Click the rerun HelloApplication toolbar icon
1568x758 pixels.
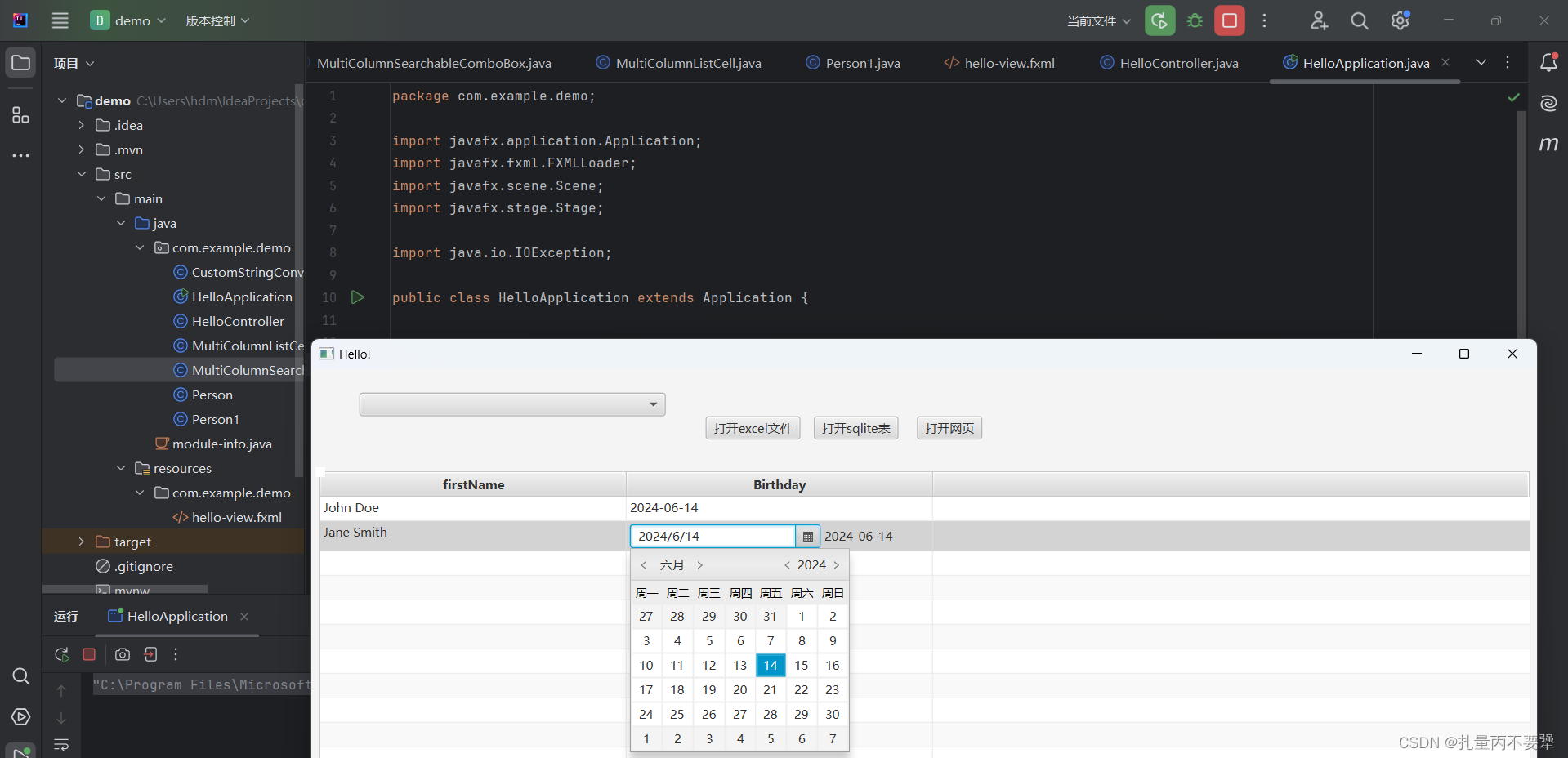coord(1159,20)
